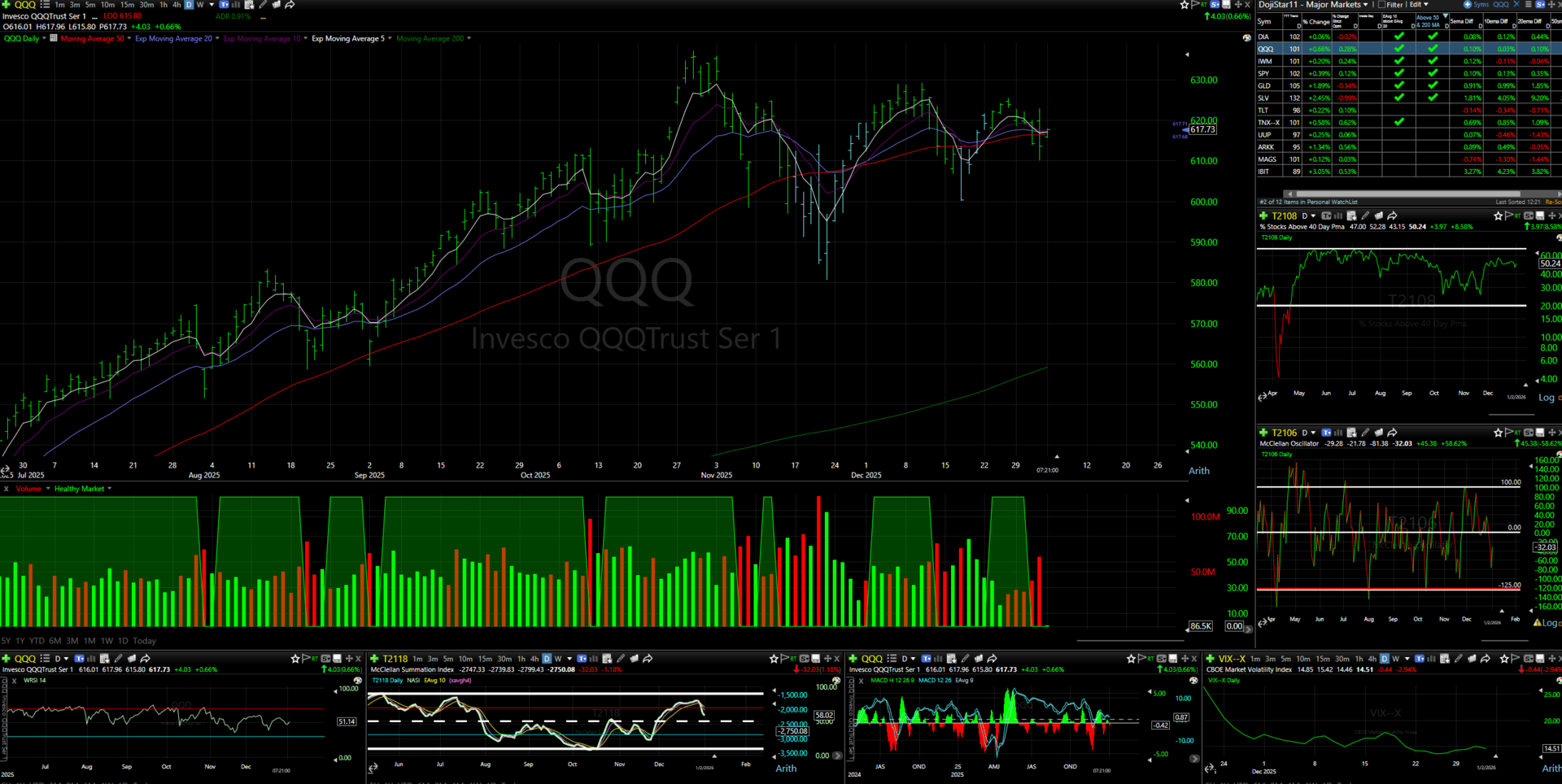Expand the QQQ Daily plot dropdown
This screenshot has width=1562, height=784.
[x=44, y=38]
